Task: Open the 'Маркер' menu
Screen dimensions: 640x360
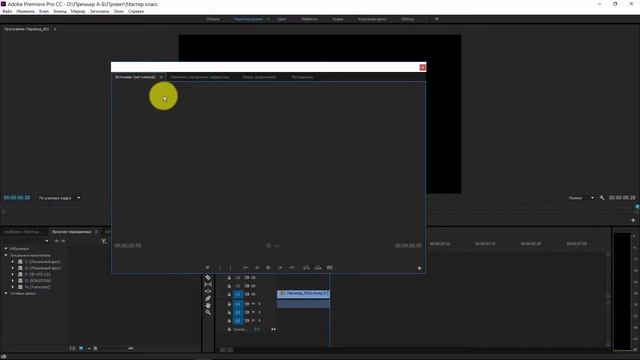Action: point(78,11)
